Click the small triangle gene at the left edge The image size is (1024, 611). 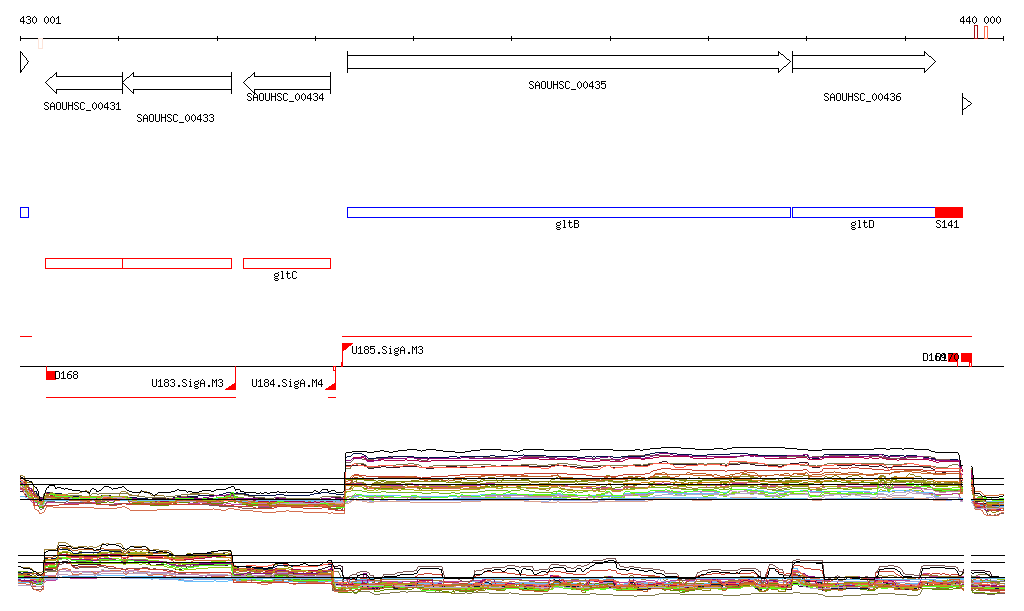pos(24,62)
